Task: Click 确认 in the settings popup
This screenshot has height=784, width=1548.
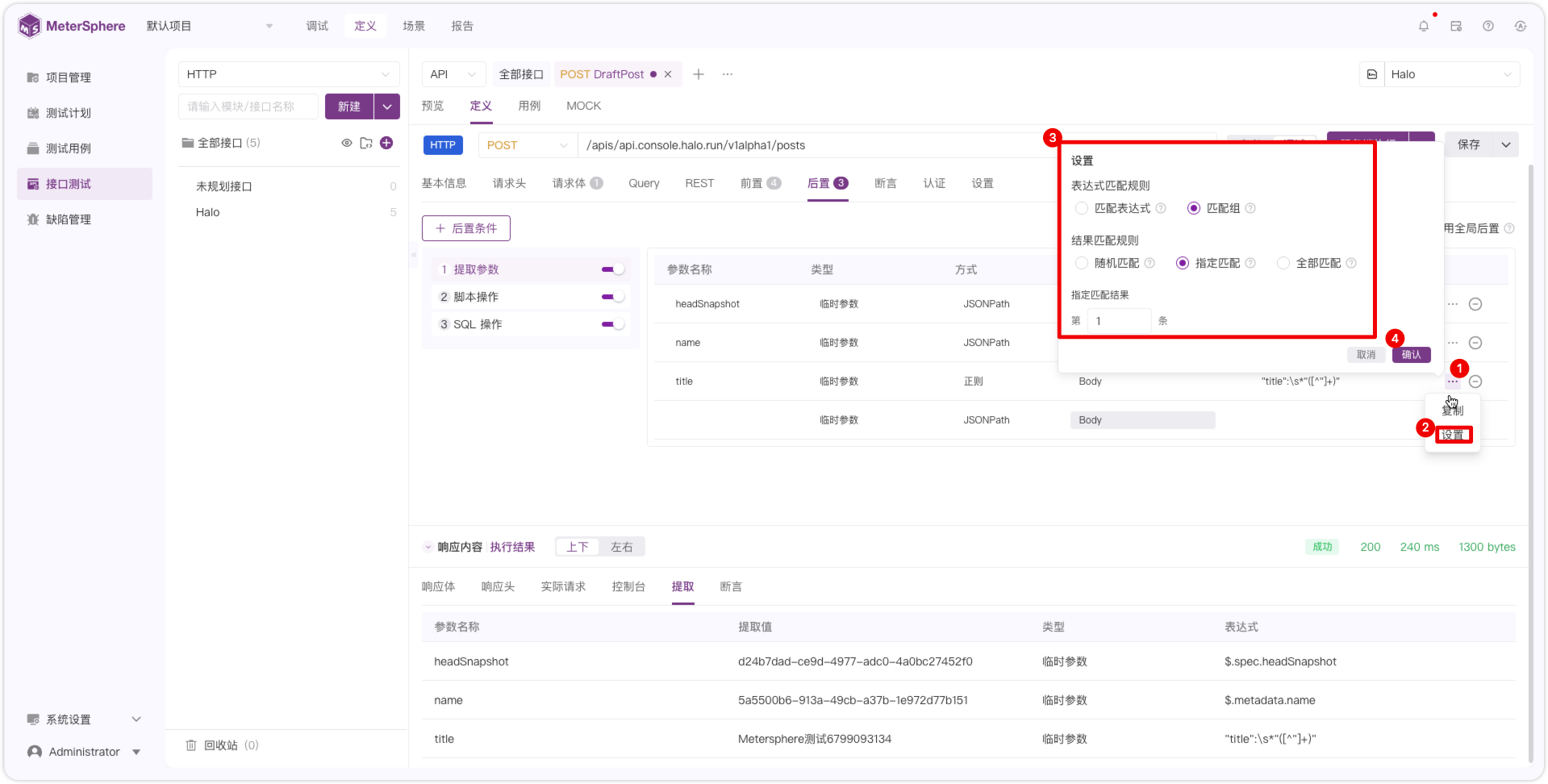Action: (x=1412, y=355)
